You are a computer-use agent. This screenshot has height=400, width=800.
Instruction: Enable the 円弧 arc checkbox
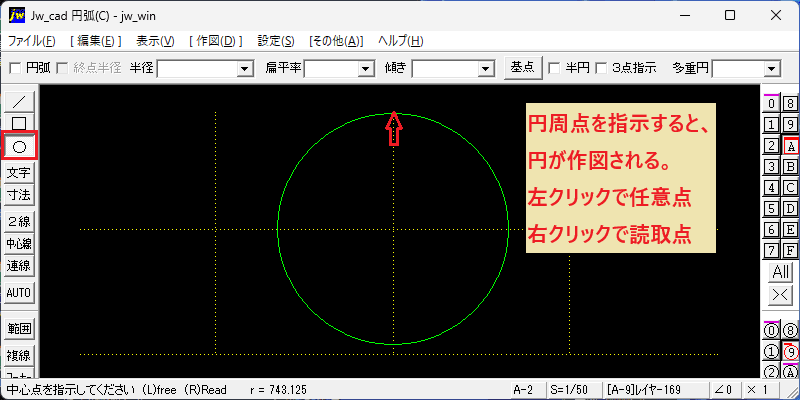tap(16, 68)
